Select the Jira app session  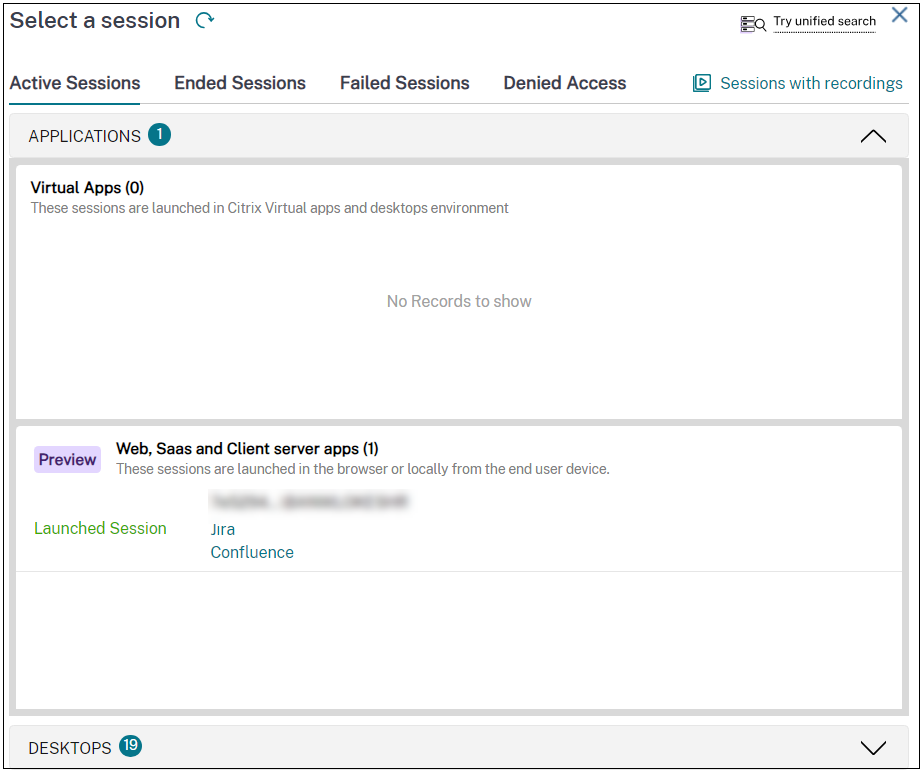[223, 530]
